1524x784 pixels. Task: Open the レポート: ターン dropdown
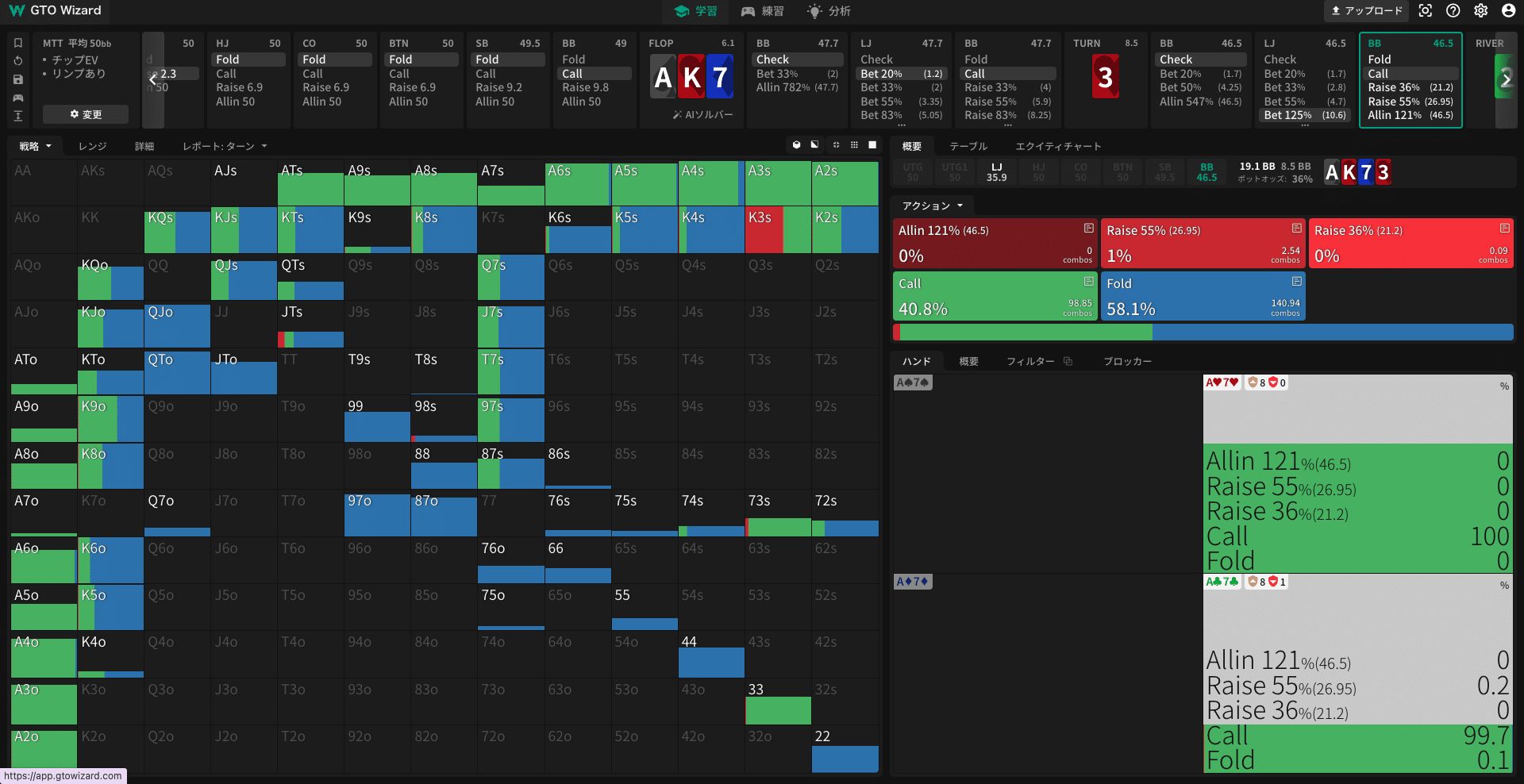coord(225,146)
